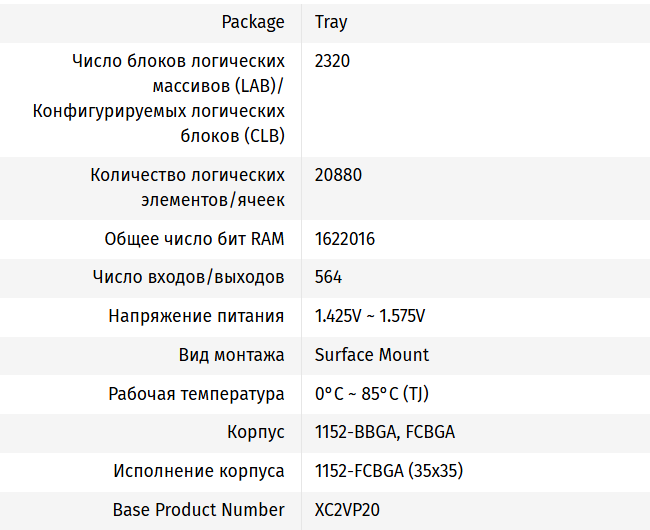Click the 'Package' row label
Image resolution: width=650 pixels, height=530 pixels.
coord(253,22)
